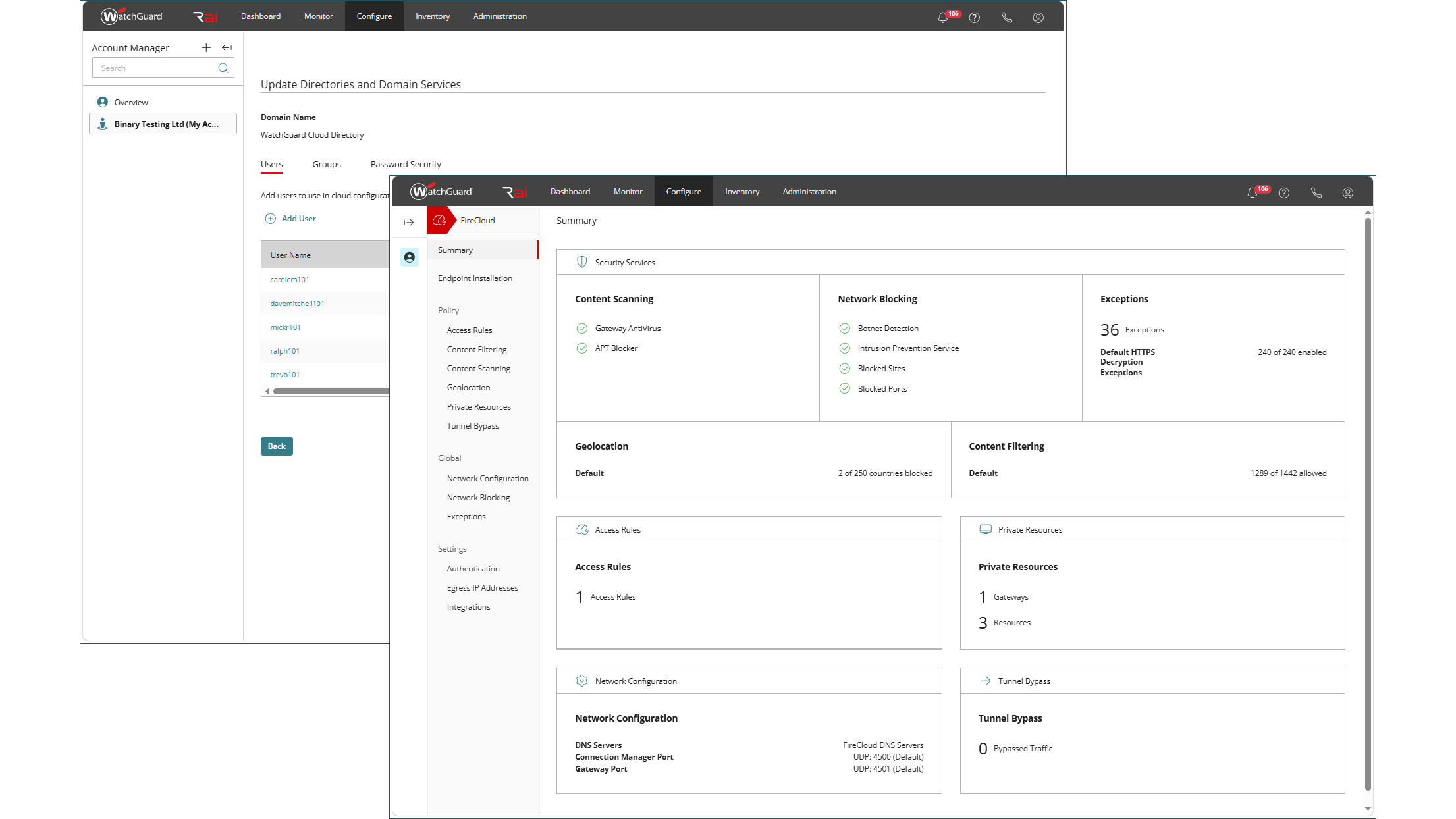1456x819 pixels.
Task: Switch to the Groups tab
Action: pos(327,165)
